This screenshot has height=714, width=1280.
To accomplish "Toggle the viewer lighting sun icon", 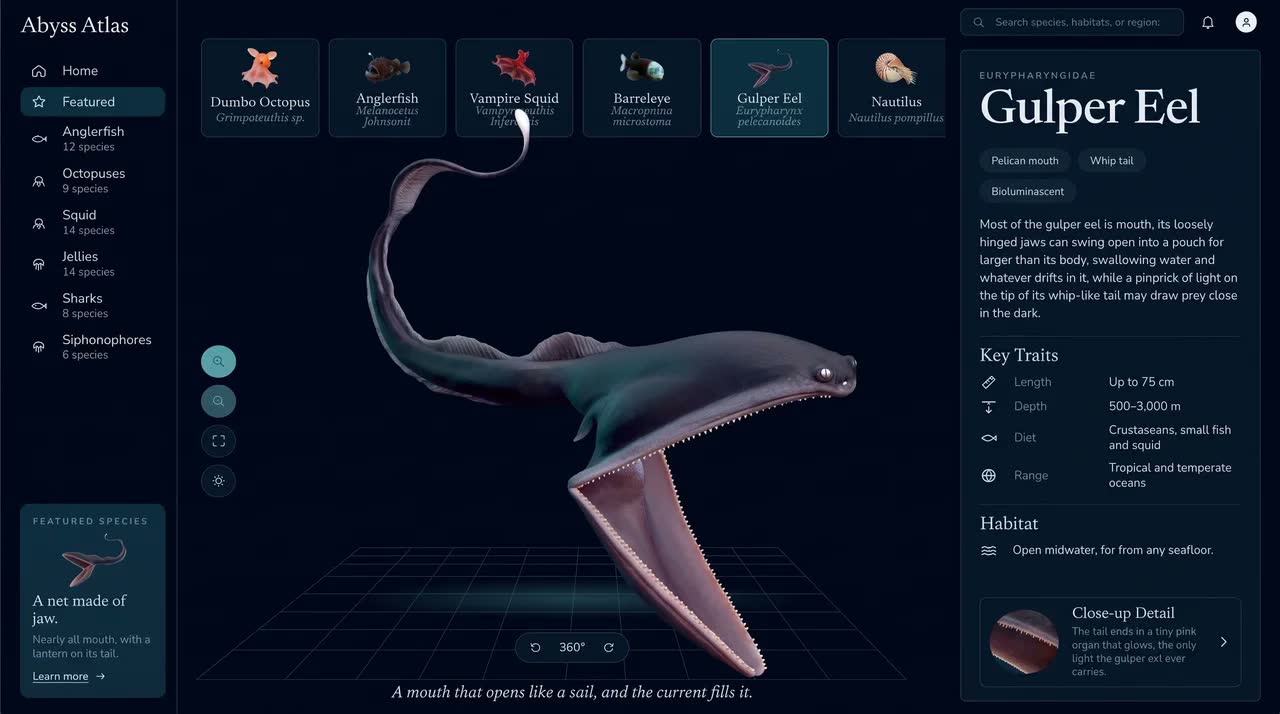I will coord(218,481).
